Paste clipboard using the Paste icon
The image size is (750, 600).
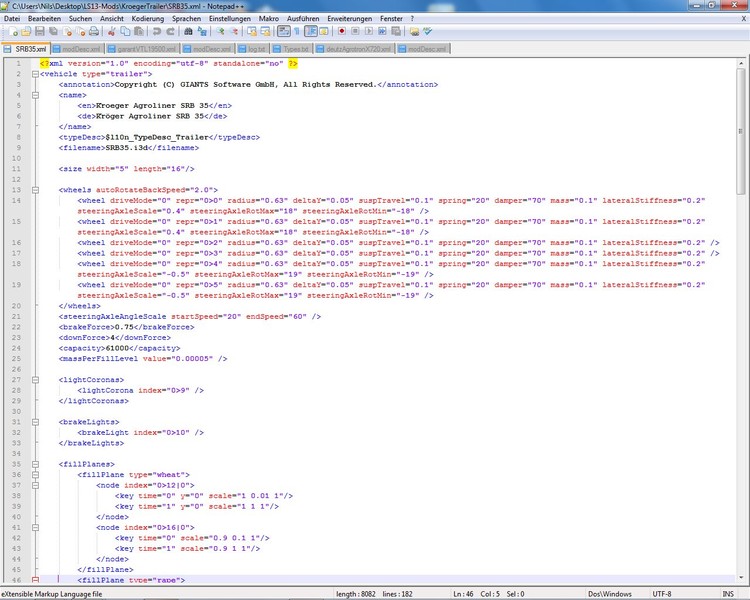139,32
